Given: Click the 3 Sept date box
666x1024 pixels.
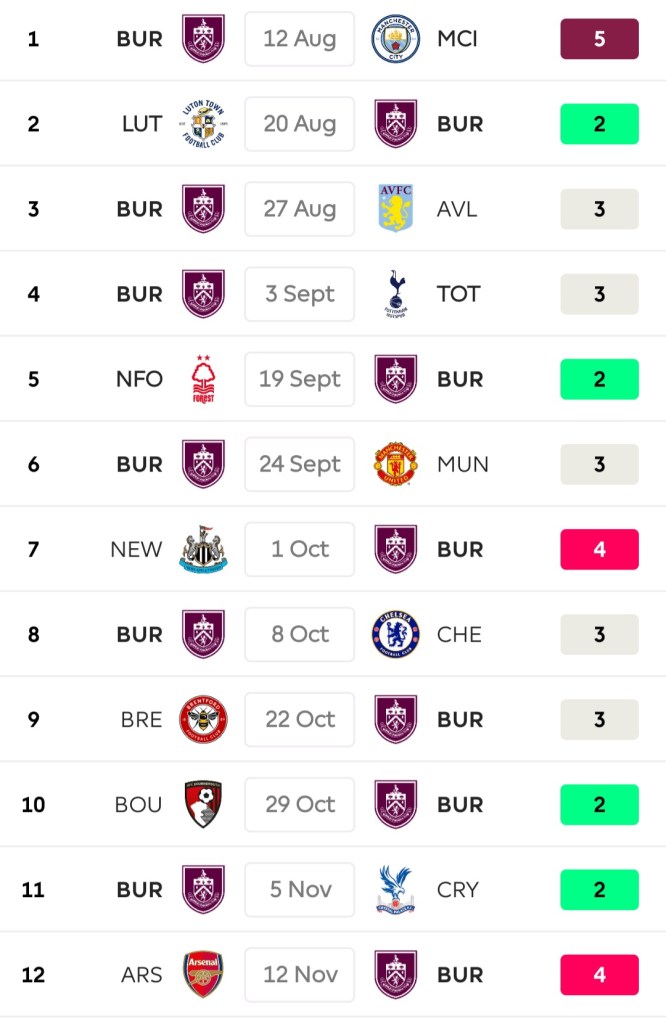Looking at the screenshot, I should [x=300, y=294].
